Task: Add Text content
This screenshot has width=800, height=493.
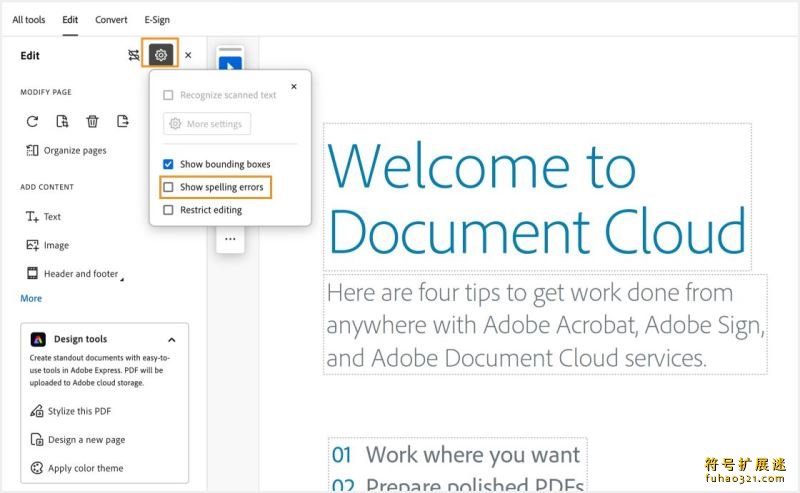Action: [x=43, y=216]
